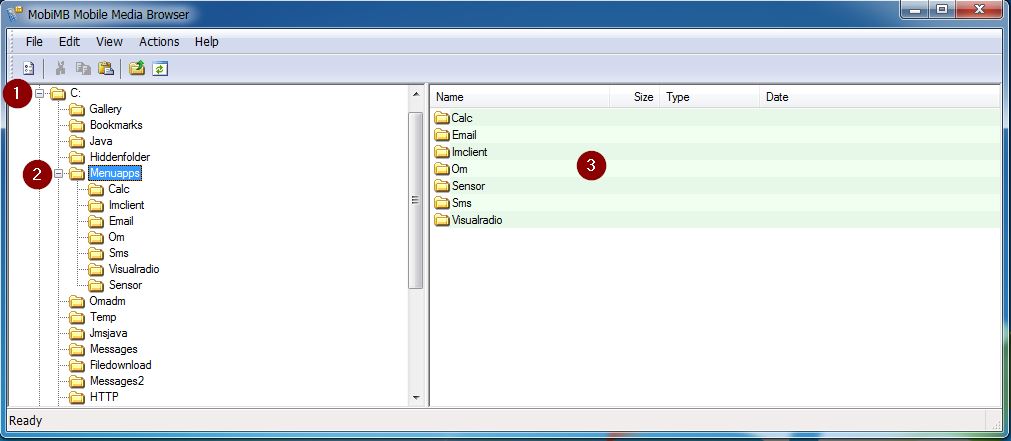Click the tree scrollbar down arrow
This screenshot has width=1011, height=441.
pyautogui.click(x=416, y=398)
